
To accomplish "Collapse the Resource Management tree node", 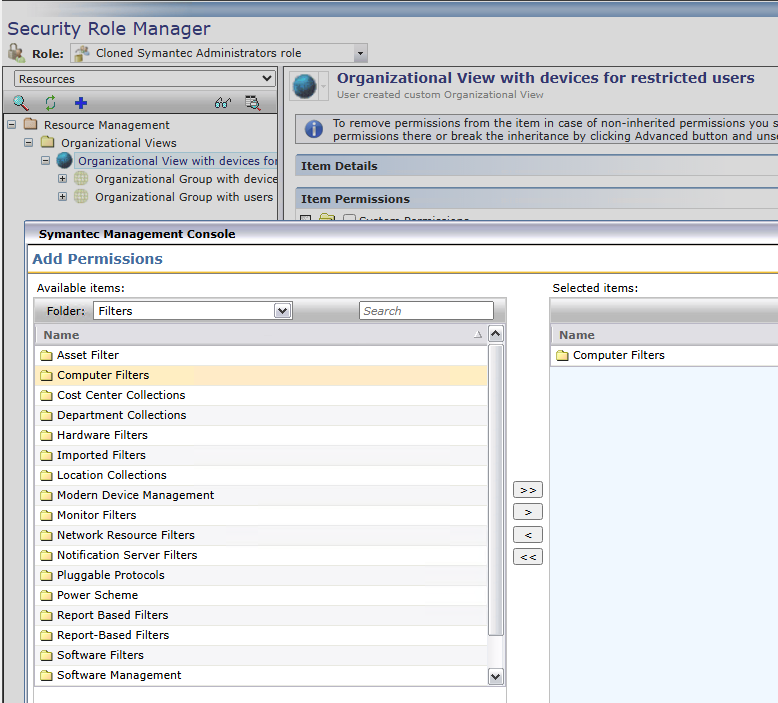I will (12, 125).
